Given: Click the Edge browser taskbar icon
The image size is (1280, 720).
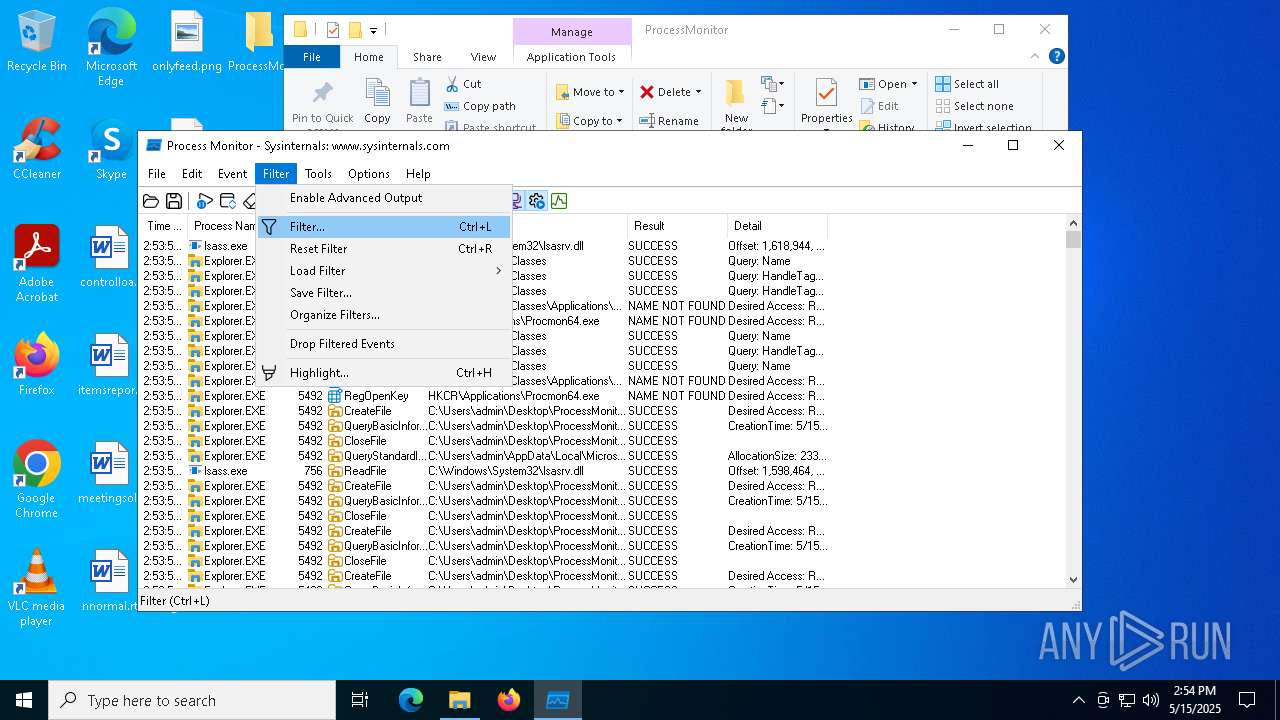Looking at the screenshot, I should pos(411,700).
